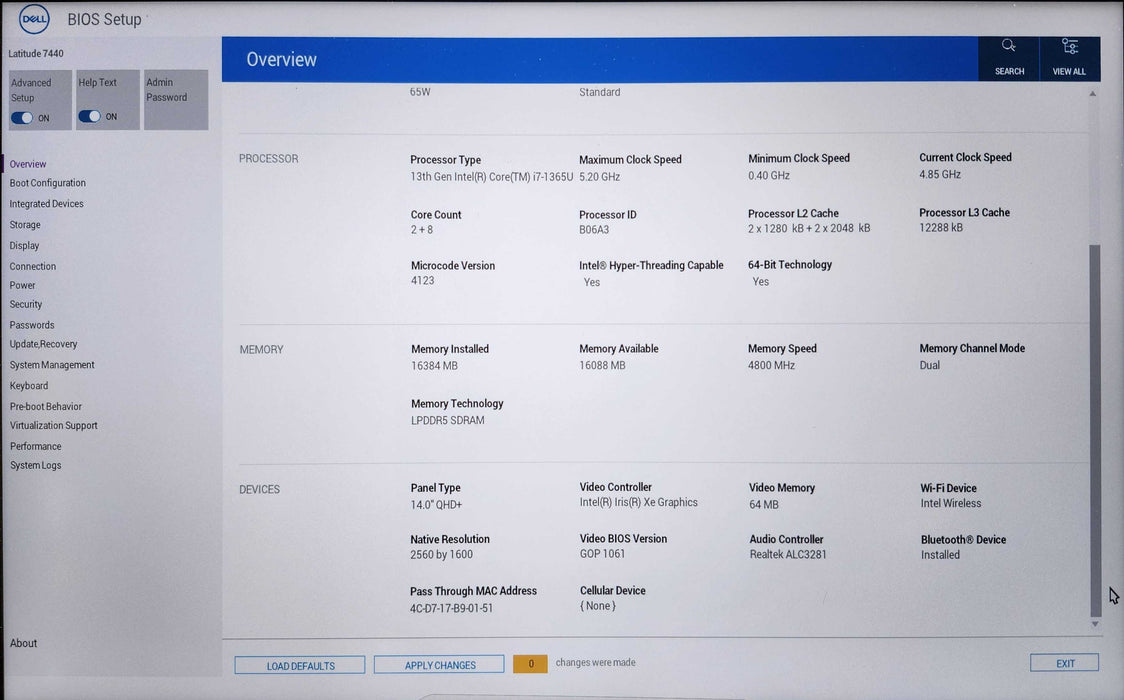Click Memory Speed 4800 MHz
Viewport: 1124px width, 700px height.
771,365
